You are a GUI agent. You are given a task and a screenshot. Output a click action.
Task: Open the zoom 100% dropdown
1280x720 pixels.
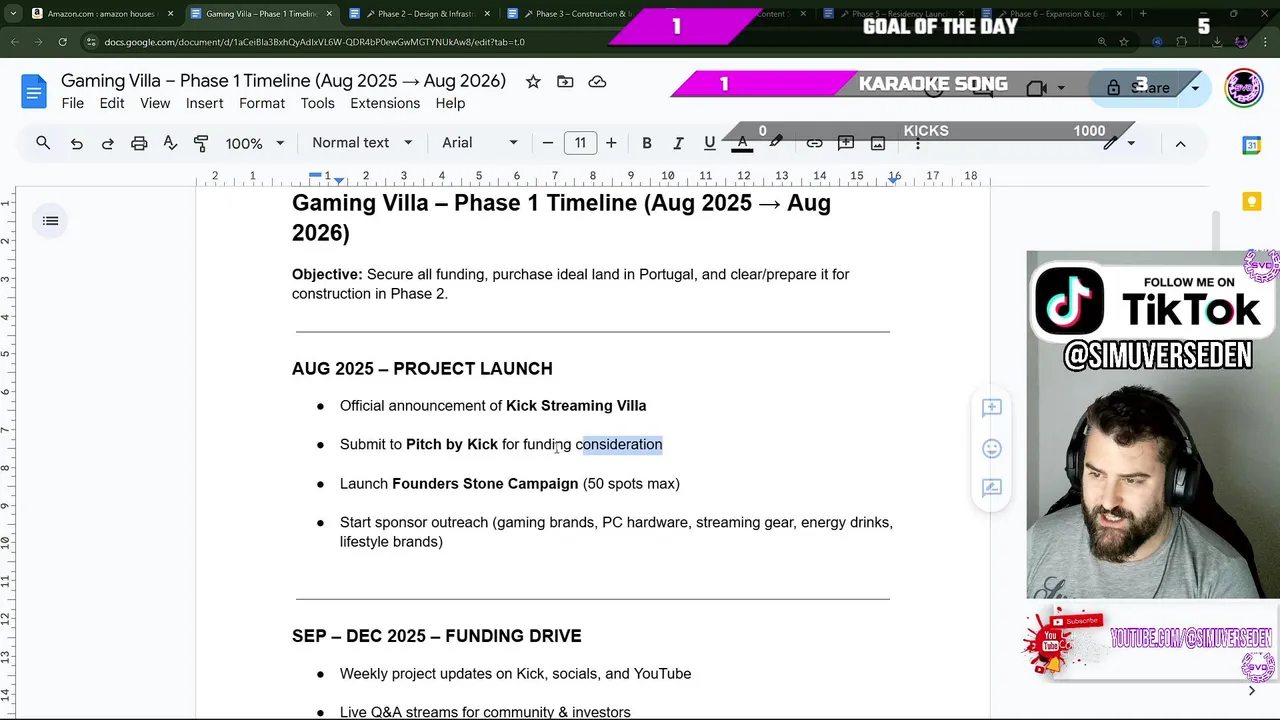pyautogui.click(x=254, y=143)
